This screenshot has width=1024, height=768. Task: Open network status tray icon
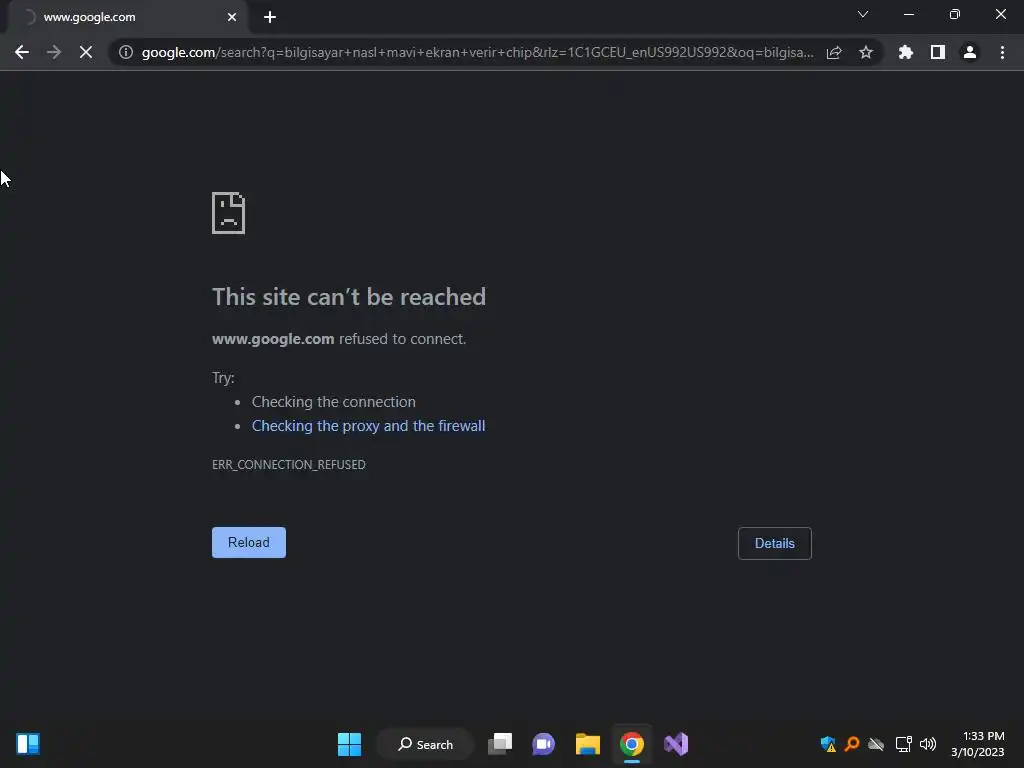[x=903, y=744]
